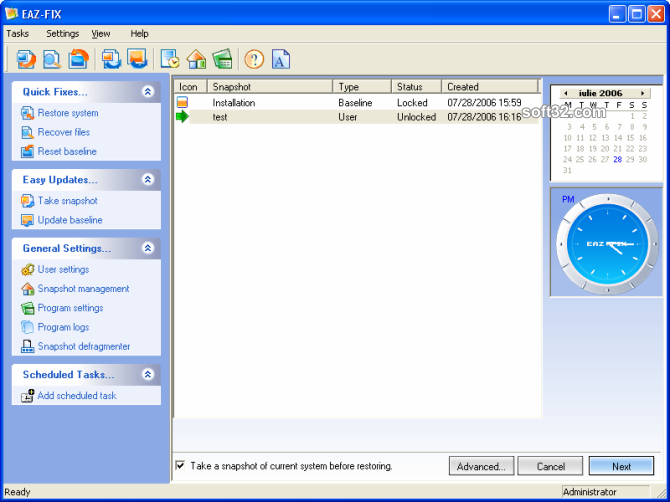Open the Snapshot management link
670x502 pixels.
click(x=83, y=289)
